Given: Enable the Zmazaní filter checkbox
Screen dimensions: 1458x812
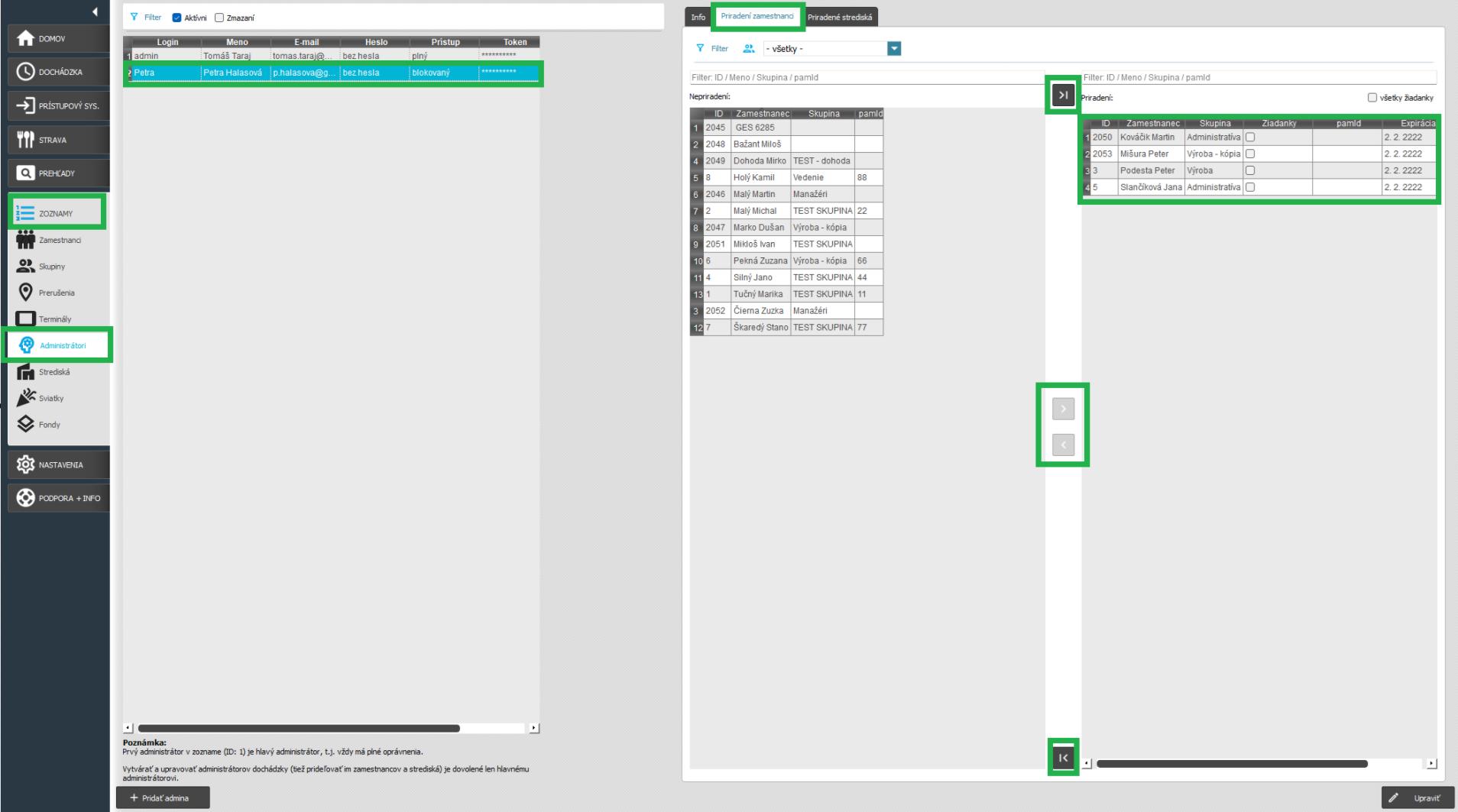Looking at the screenshot, I should 219,18.
